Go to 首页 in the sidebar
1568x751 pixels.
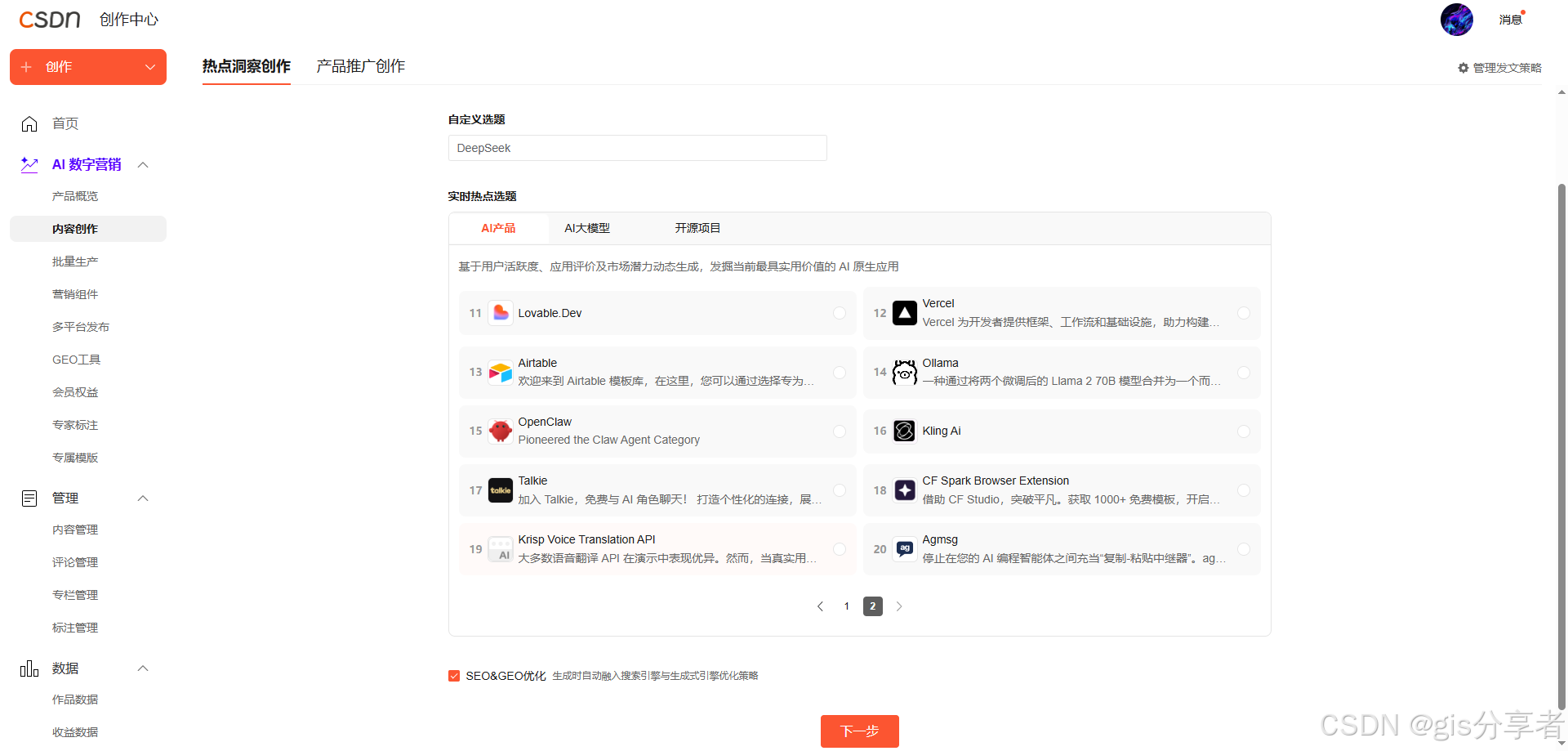pyautogui.click(x=65, y=123)
